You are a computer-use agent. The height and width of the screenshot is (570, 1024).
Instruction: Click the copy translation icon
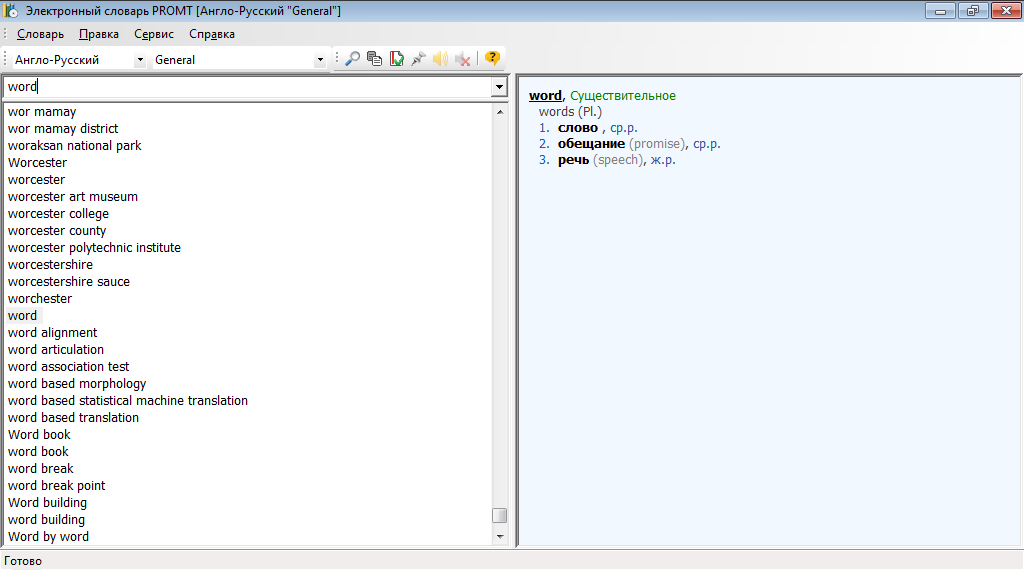374,59
